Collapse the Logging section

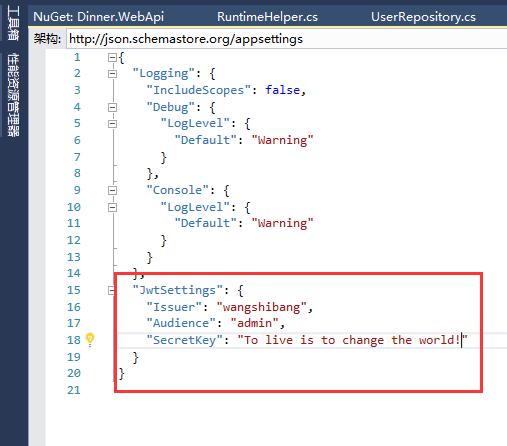click(112, 74)
